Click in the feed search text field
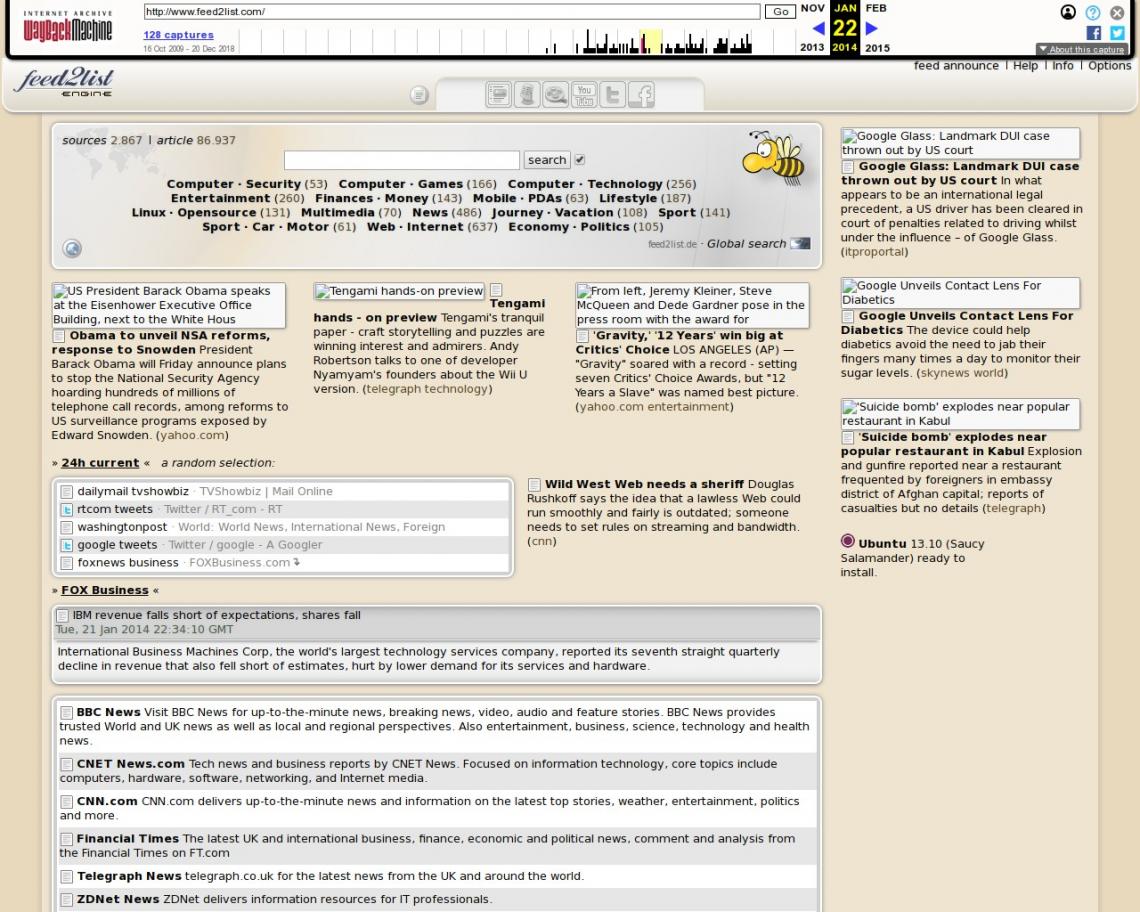This screenshot has height=912, width=1140. [401, 160]
